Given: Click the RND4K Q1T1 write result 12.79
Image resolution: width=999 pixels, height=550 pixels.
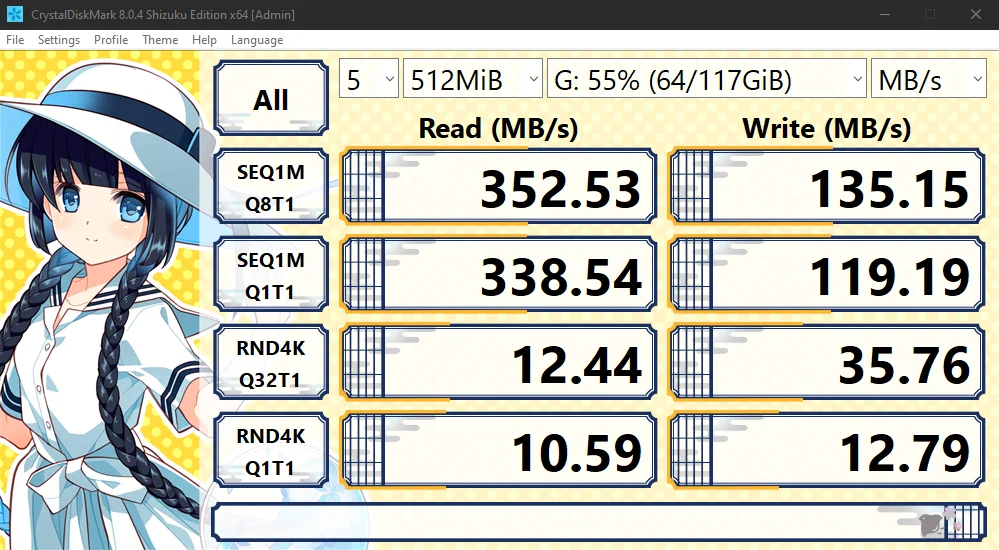Looking at the screenshot, I should click(x=827, y=451).
